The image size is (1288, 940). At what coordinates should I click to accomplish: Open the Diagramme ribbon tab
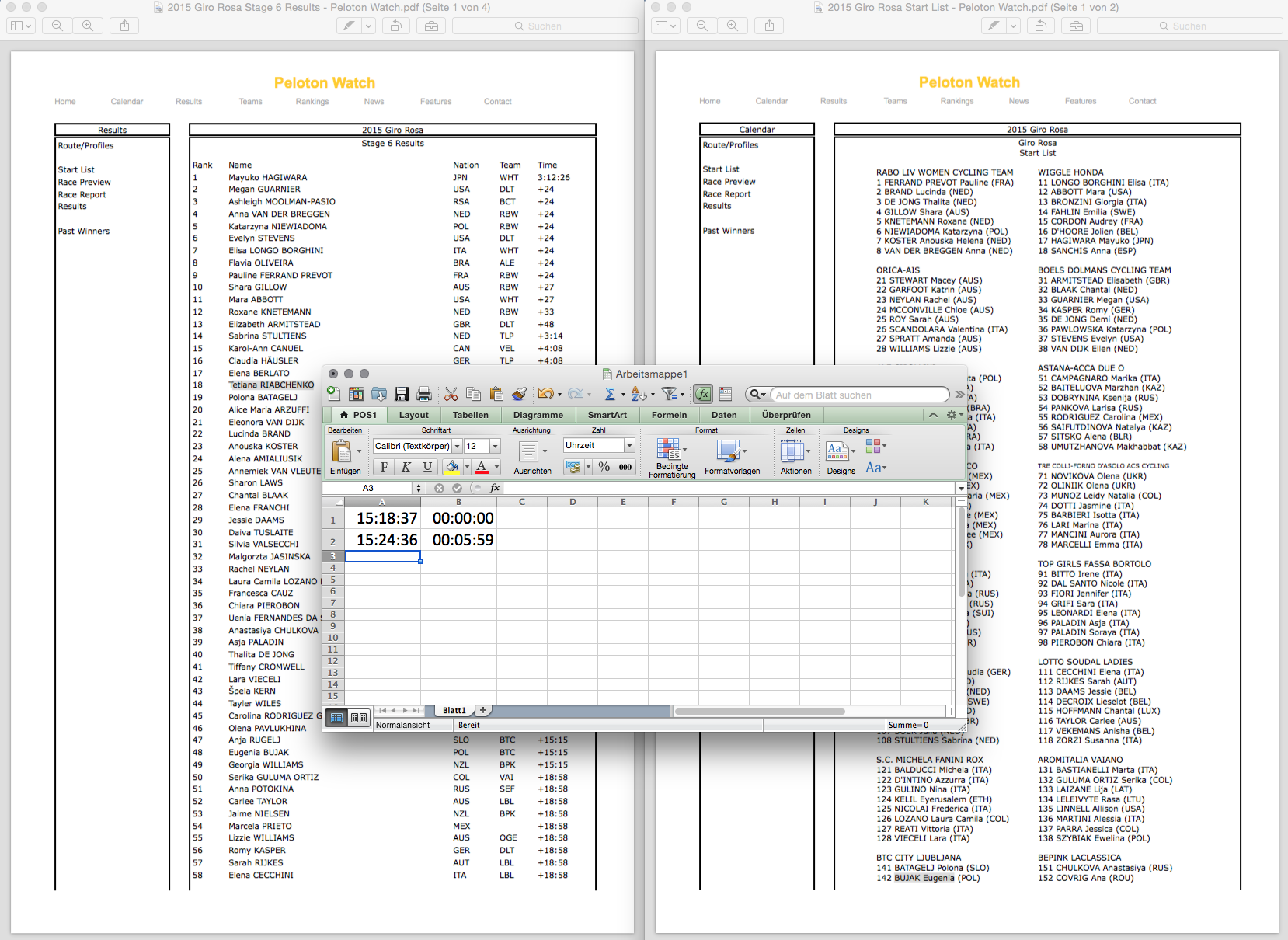(538, 415)
